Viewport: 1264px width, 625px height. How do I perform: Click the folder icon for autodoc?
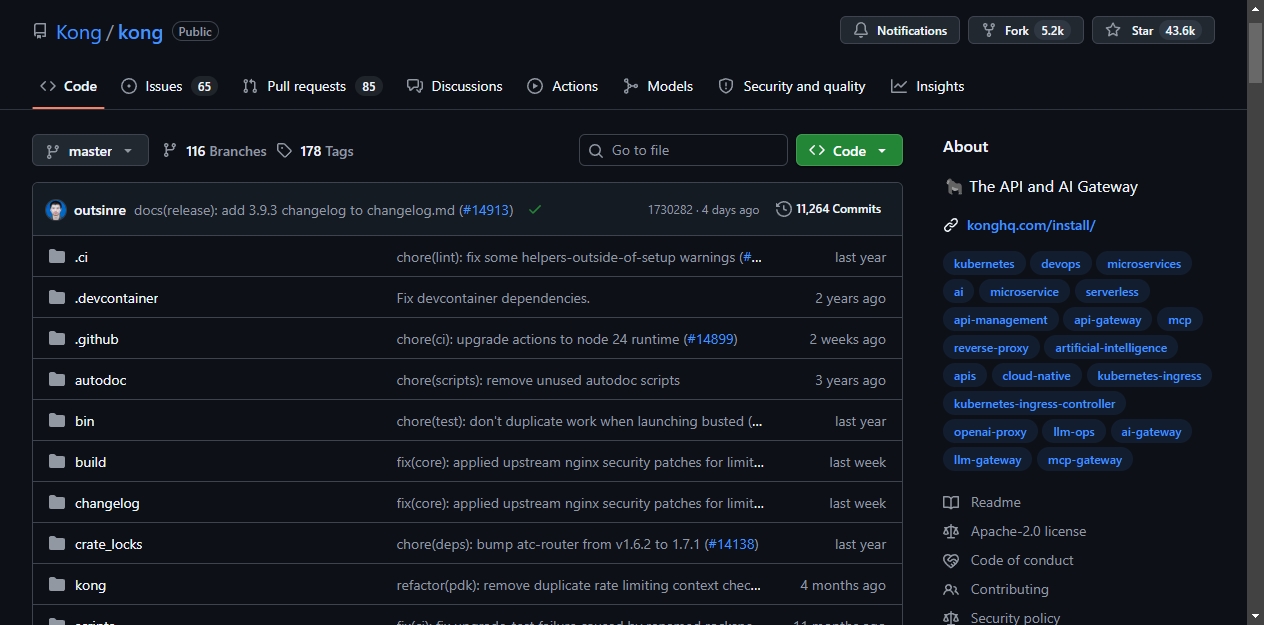click(57, 380)
